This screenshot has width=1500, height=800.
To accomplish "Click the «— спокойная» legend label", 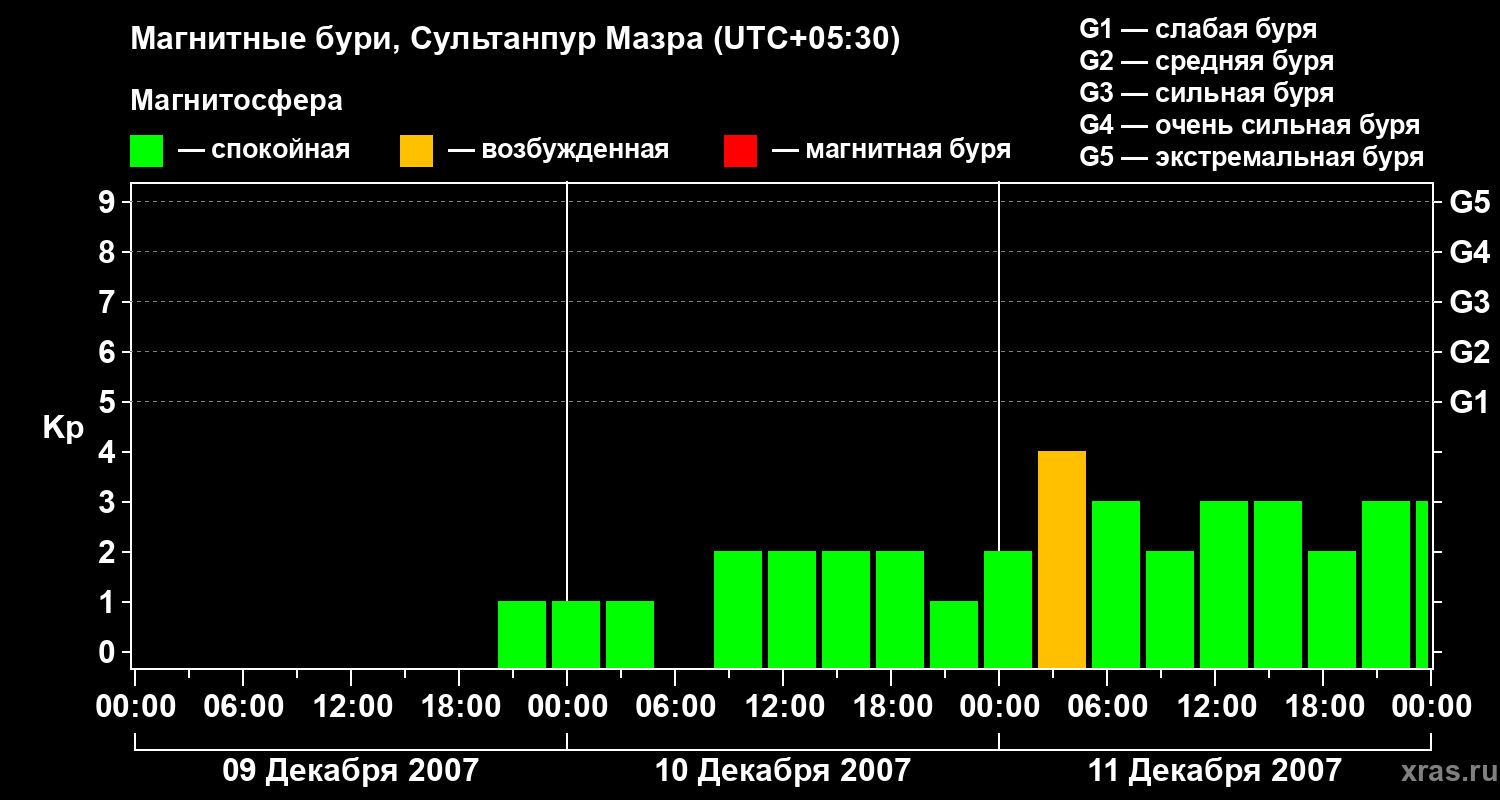I will pyautogui.click(x=264, y=151).
